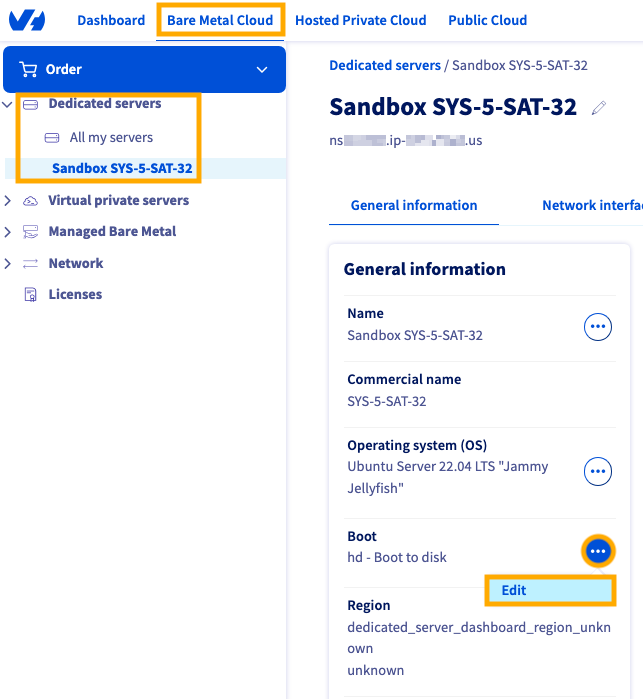Click the Virtual private servers cloud icon
643x699 pixels.
[x=30, y=201]
